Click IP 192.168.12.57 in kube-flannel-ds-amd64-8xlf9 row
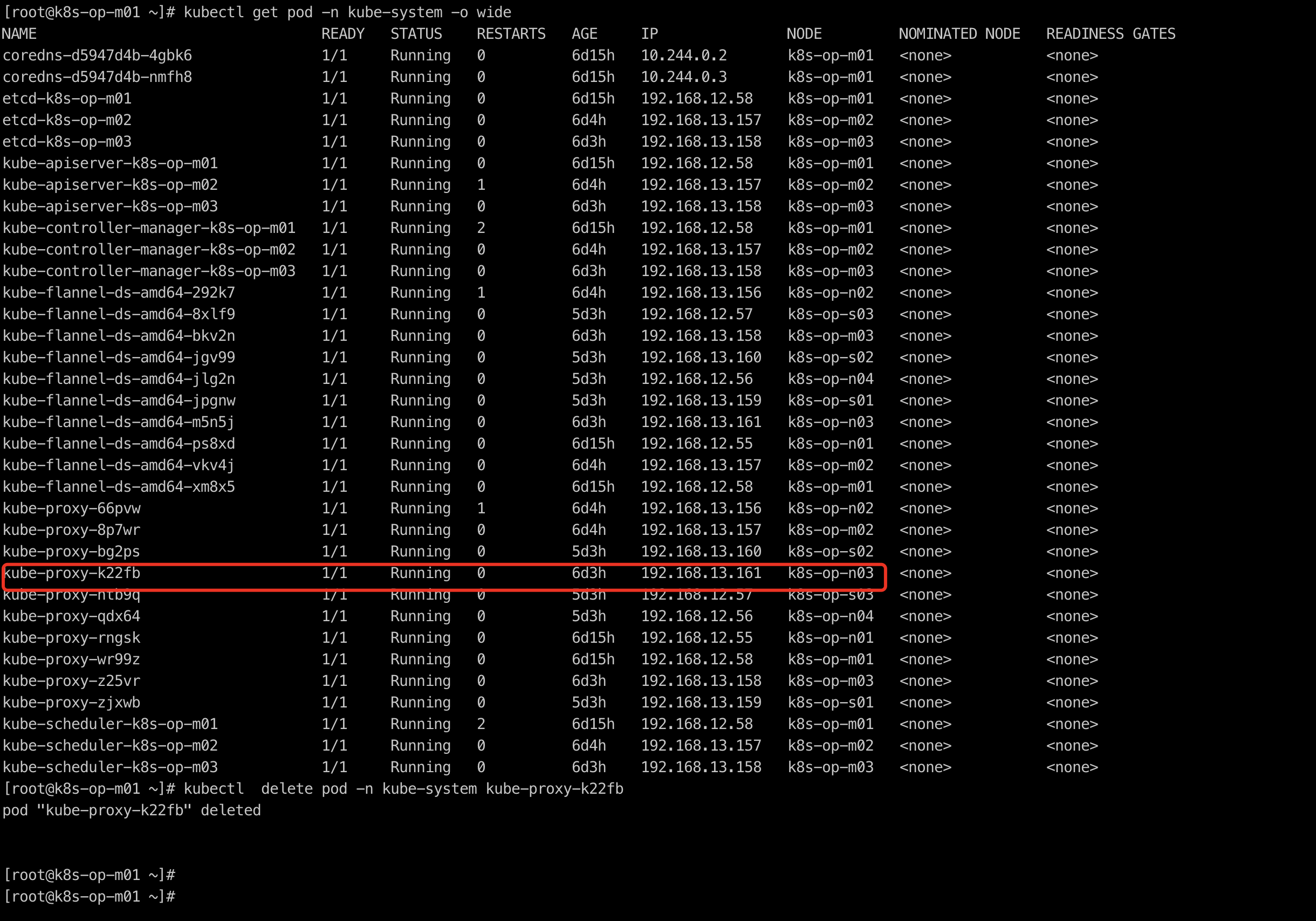The width and height of the screenshot is (1316, 921). click(696, 315)
